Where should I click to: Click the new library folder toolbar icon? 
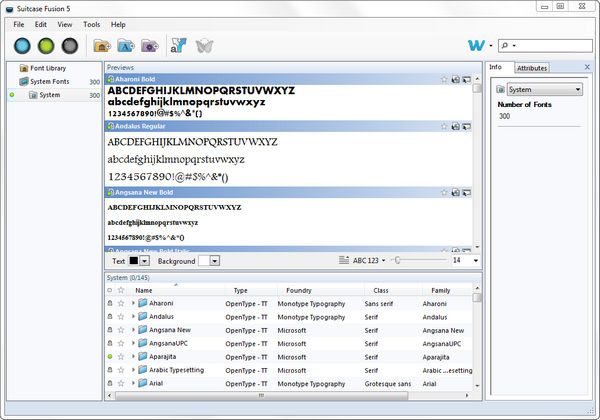pos(102,46)
